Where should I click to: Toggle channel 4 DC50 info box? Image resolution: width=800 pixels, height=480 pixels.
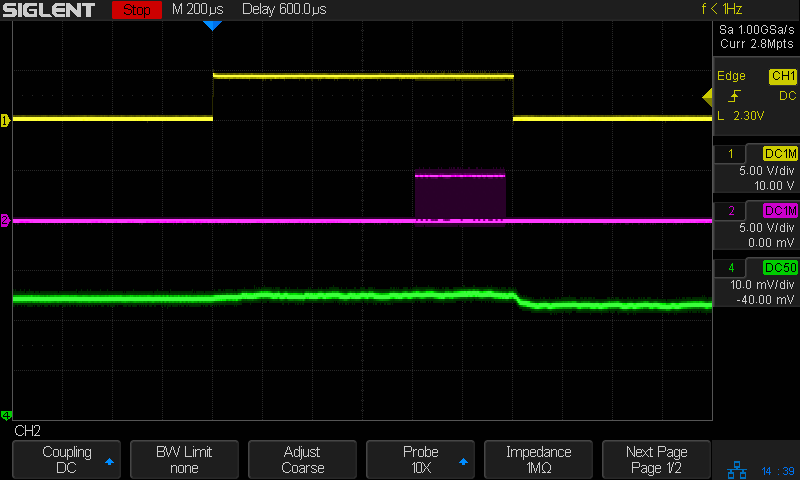coord(756,283)
